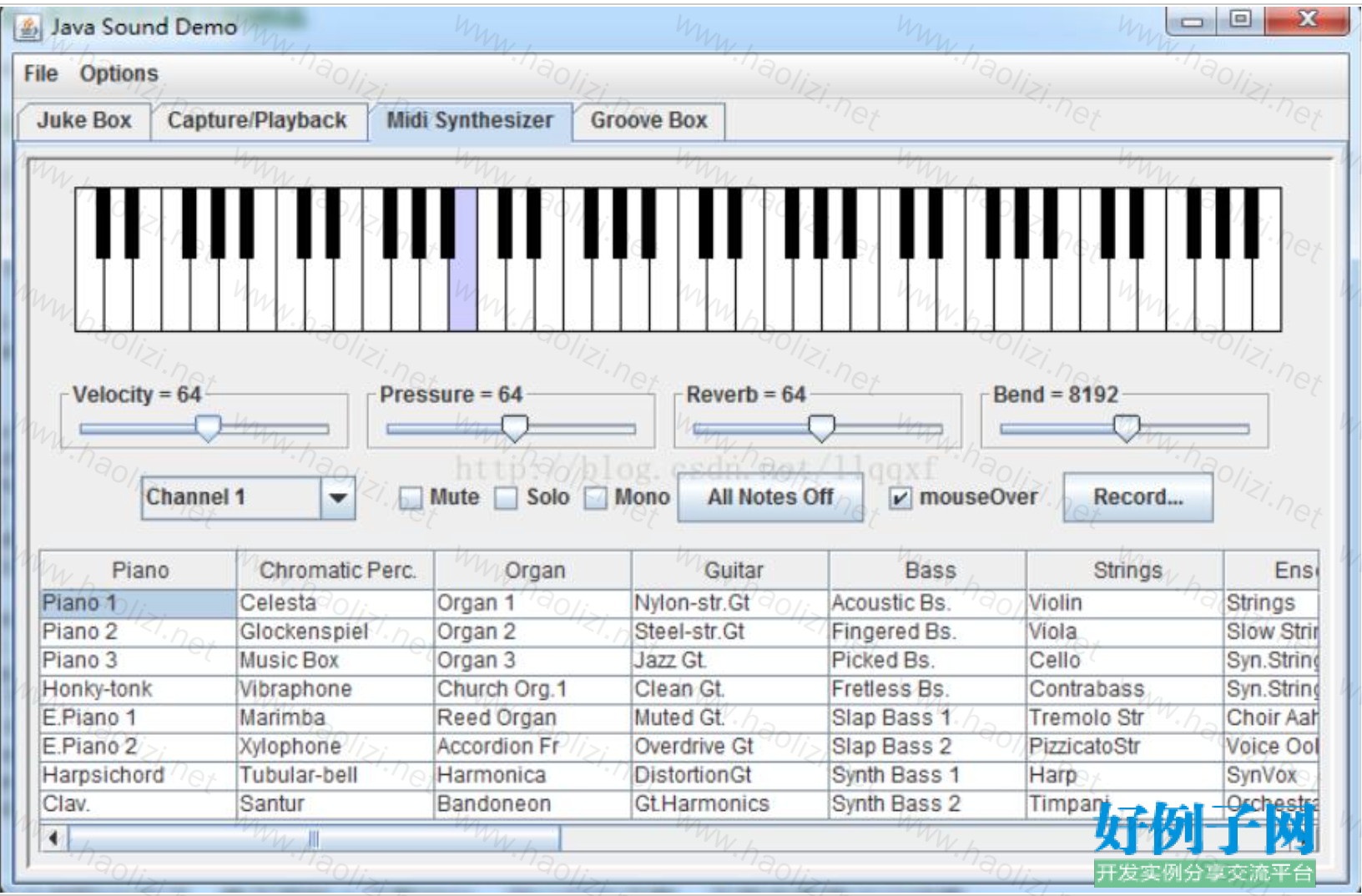This screenshot has width=1362, height=896.
Task: Click the All Notes Off button
Action: coord(769,497)
